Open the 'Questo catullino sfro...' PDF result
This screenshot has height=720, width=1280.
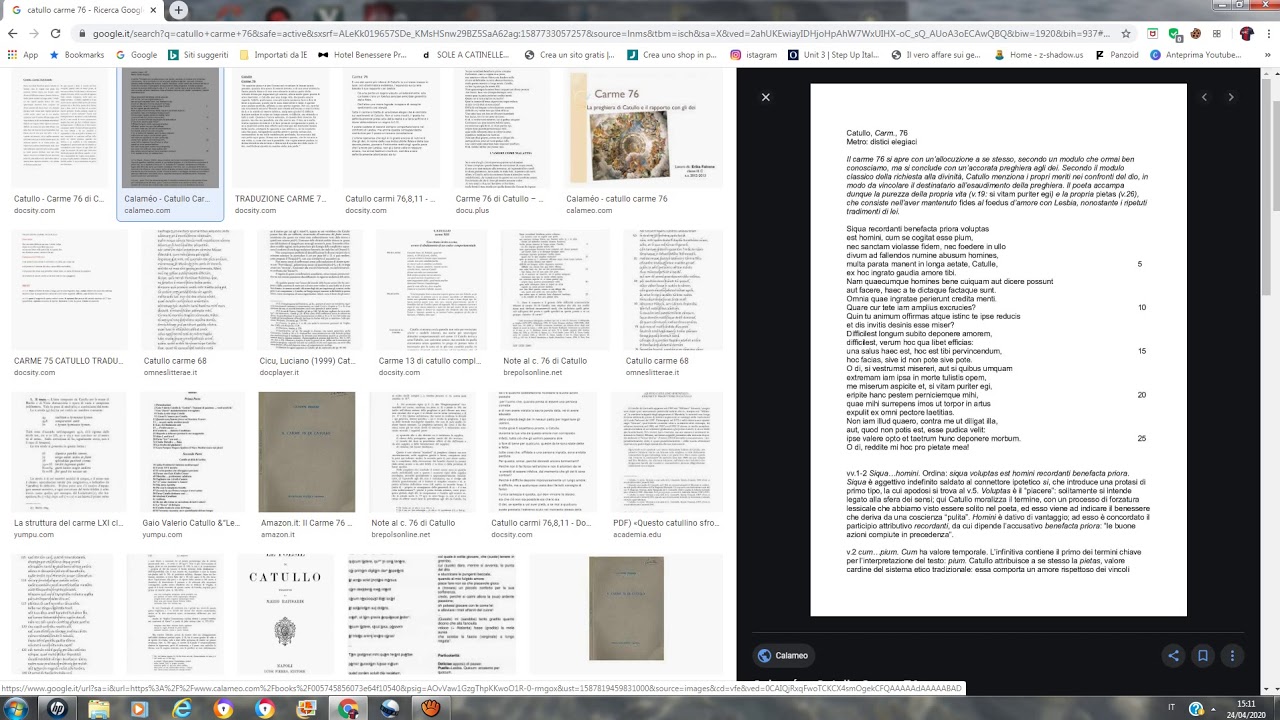click(666, 452)
